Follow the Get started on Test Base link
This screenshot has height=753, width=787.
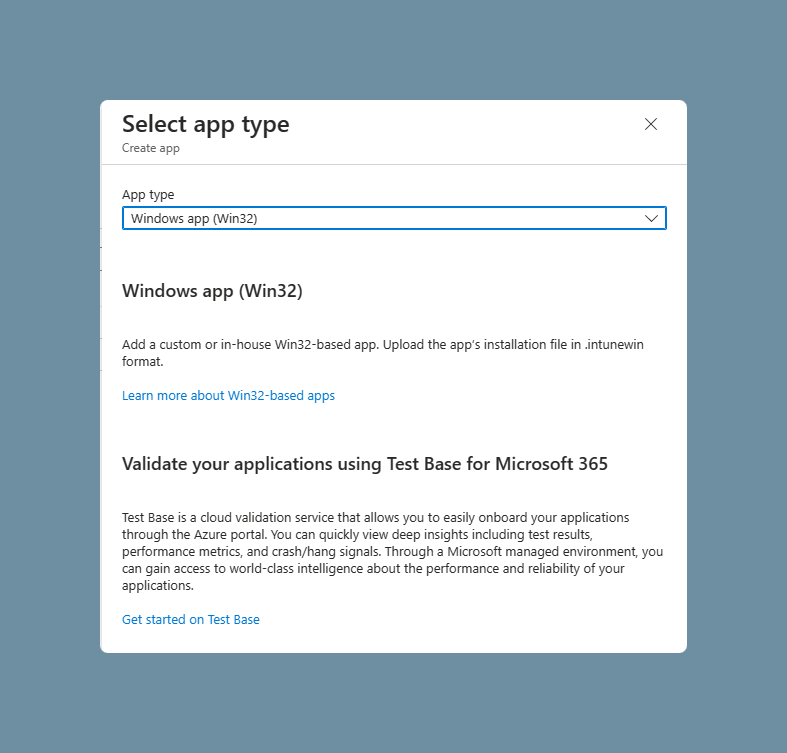(191, 619)
